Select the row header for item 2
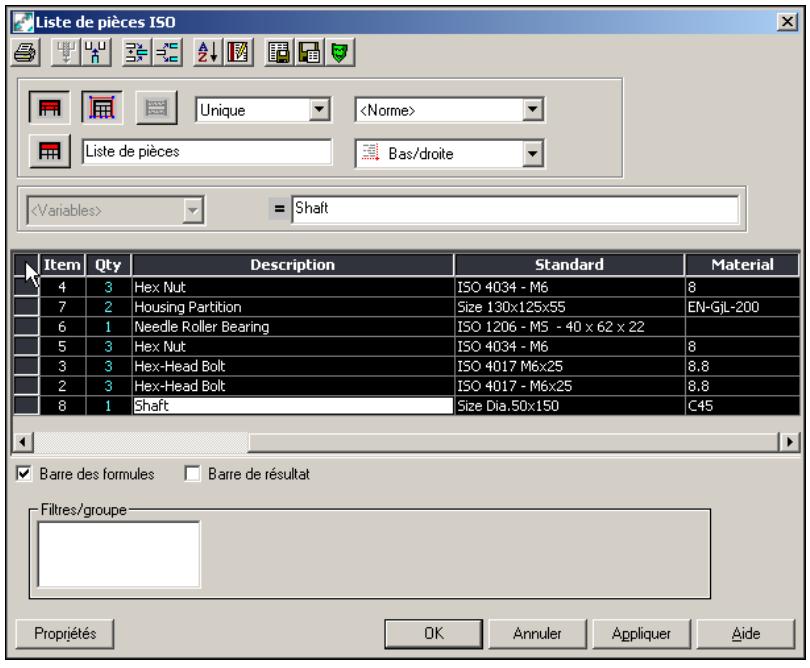This screenshot has width=810, height=668. coord(26,385)
